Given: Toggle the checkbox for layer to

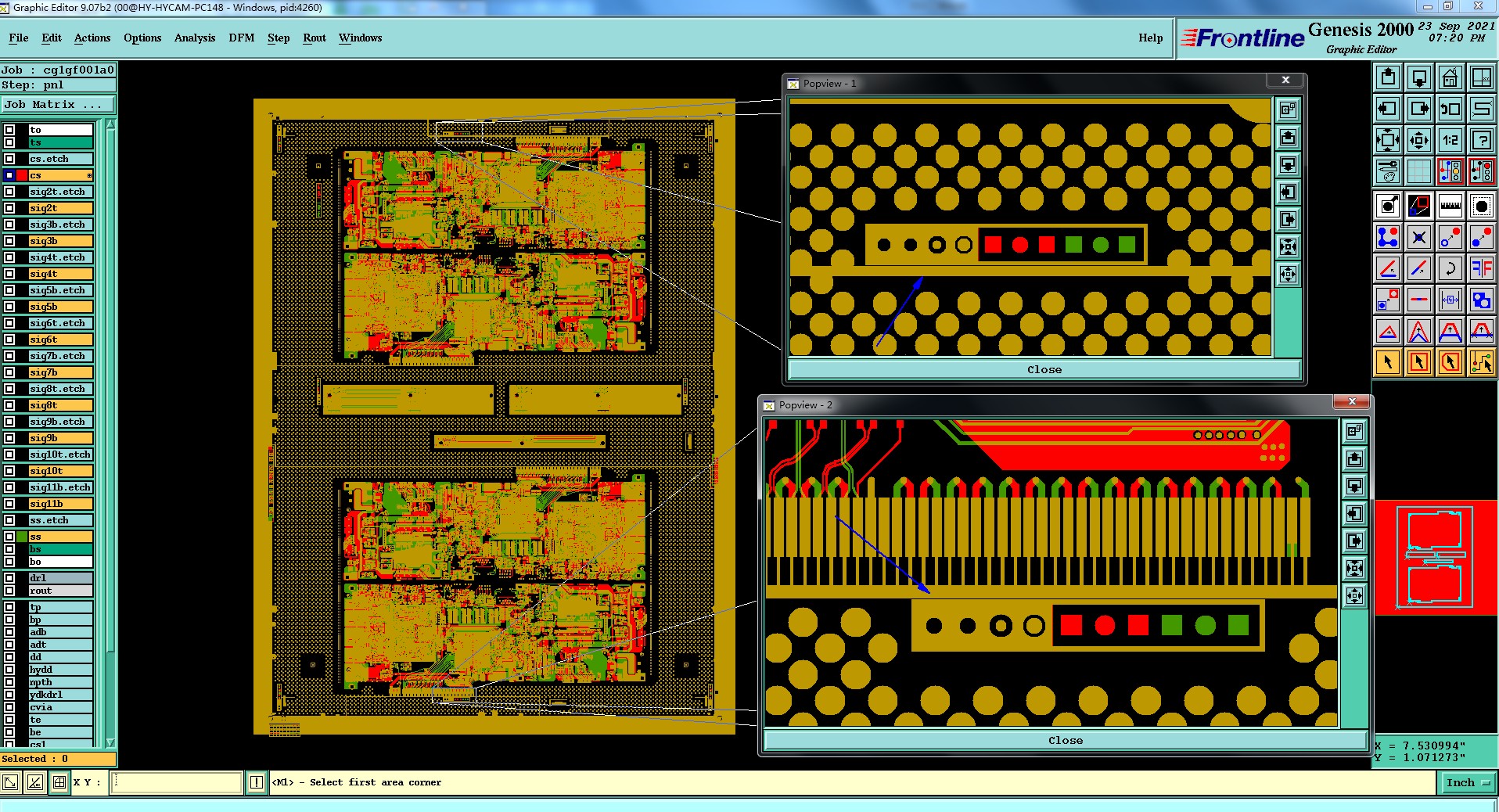Looking at the screenshot, I should coord(9,130).
